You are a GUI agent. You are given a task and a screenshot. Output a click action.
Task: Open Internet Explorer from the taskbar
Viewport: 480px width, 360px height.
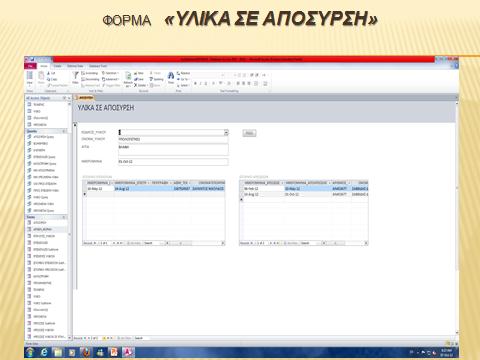44,352
